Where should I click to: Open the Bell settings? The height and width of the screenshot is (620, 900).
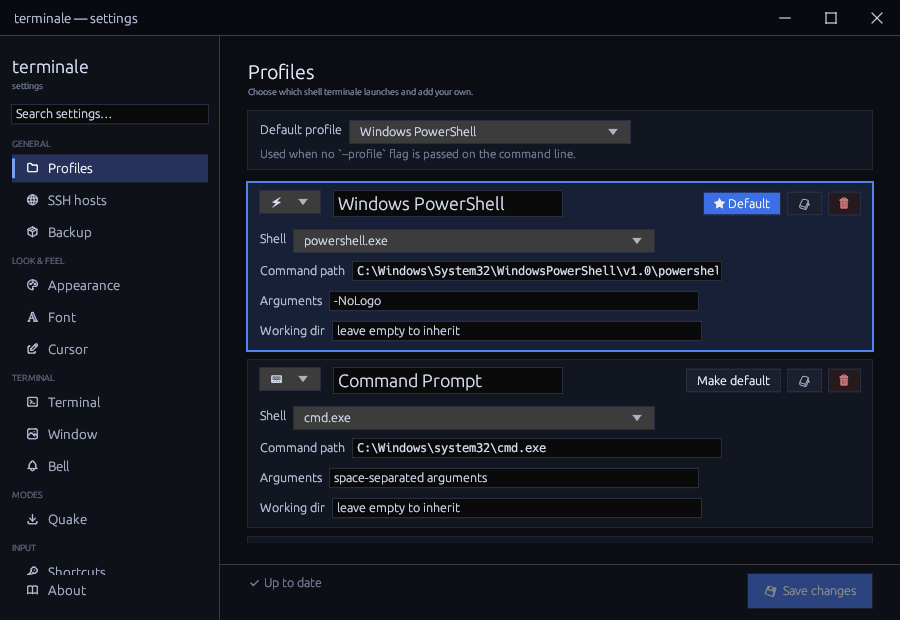[110, 467]
